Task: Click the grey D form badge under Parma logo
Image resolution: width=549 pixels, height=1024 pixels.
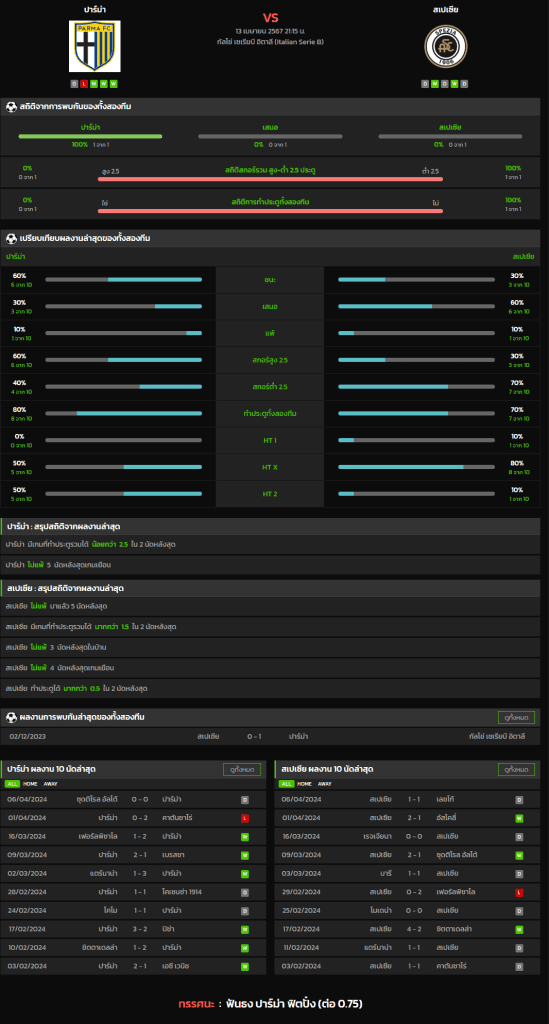Action: (x=74, y=84)
